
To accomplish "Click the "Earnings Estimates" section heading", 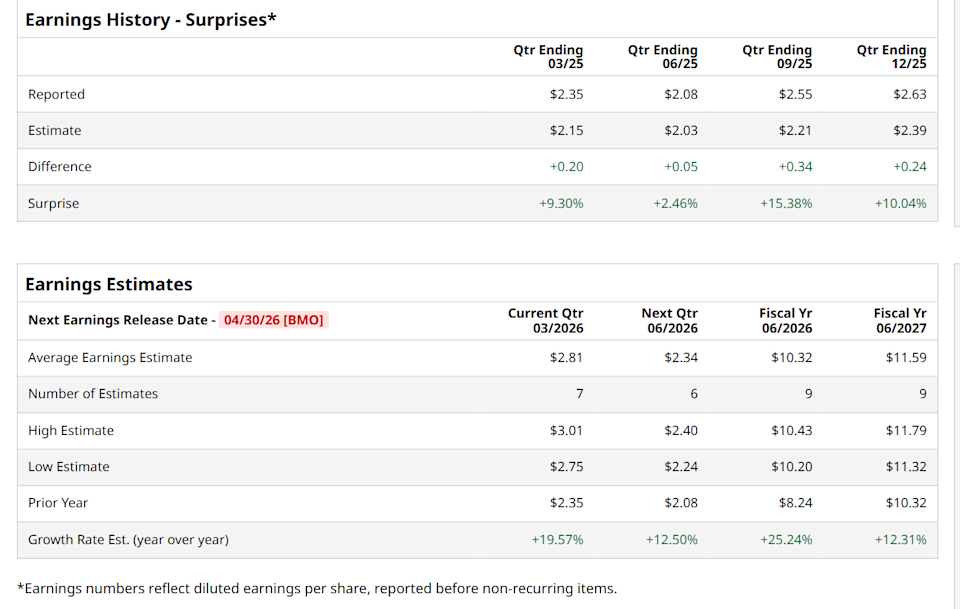I will (x=108, y=284).
